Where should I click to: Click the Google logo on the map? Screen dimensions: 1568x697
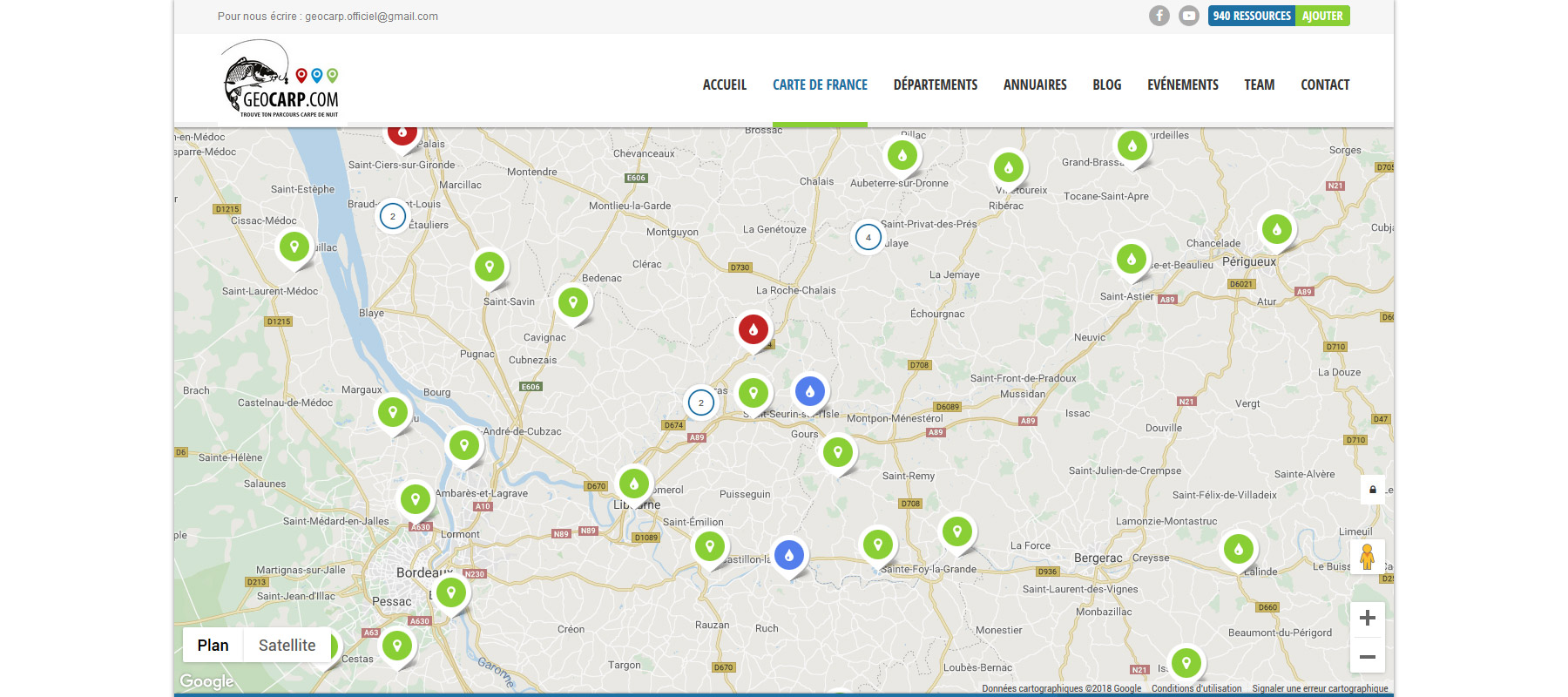tap(206, 681)
